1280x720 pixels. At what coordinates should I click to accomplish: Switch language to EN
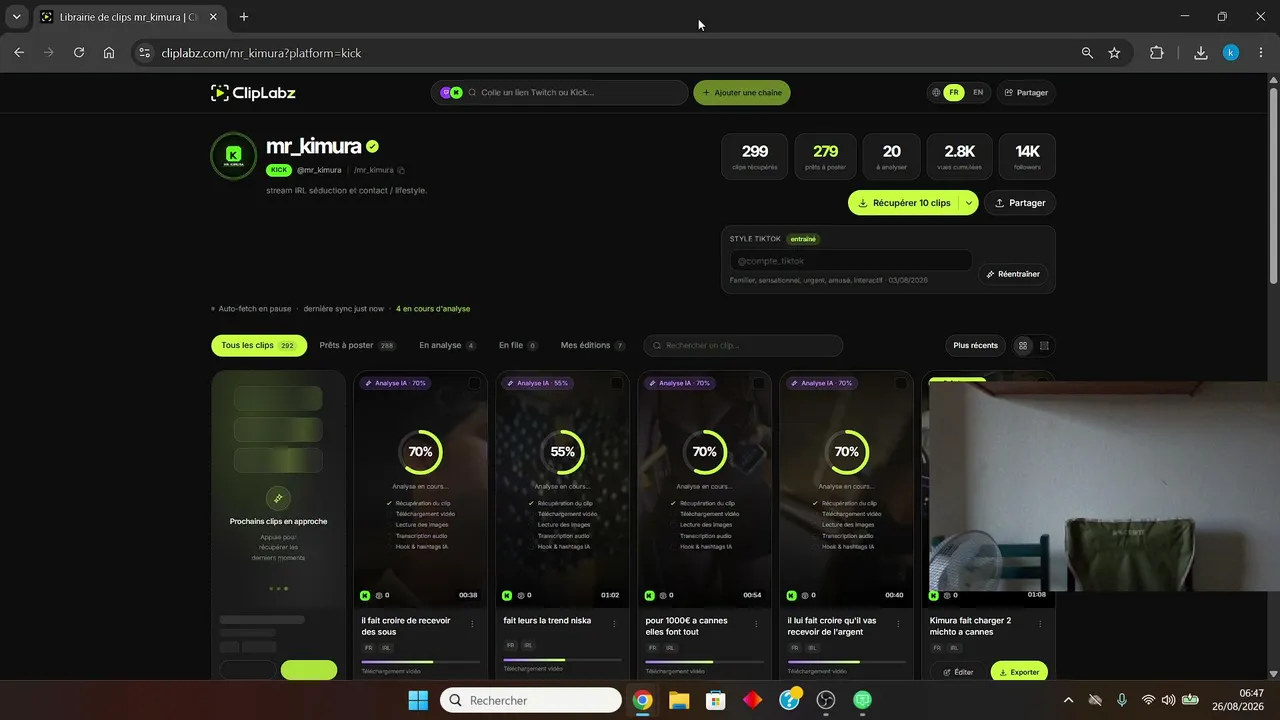click(978, 93)
